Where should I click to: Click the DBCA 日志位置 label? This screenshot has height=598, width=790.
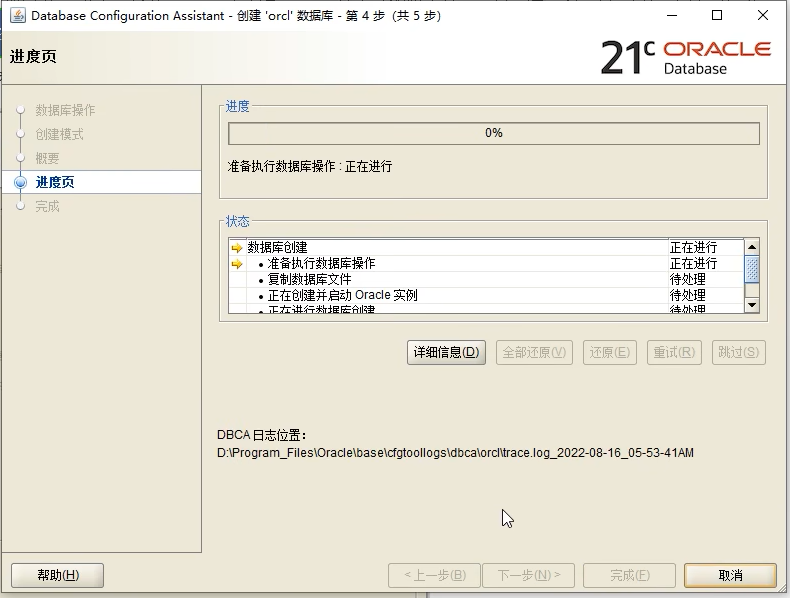[261, 435]
